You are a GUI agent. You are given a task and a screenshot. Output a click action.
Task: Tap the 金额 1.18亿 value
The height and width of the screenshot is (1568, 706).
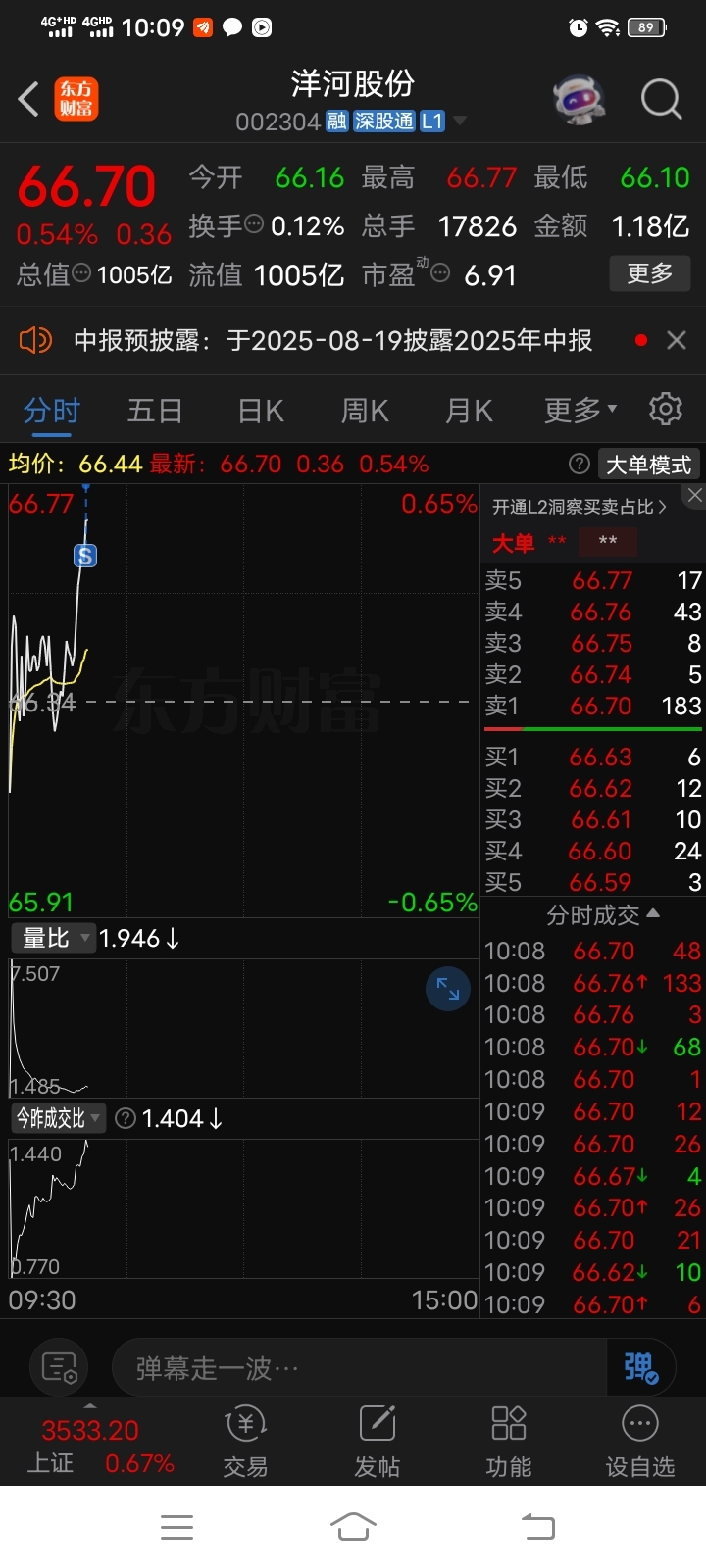click(650, 225)
